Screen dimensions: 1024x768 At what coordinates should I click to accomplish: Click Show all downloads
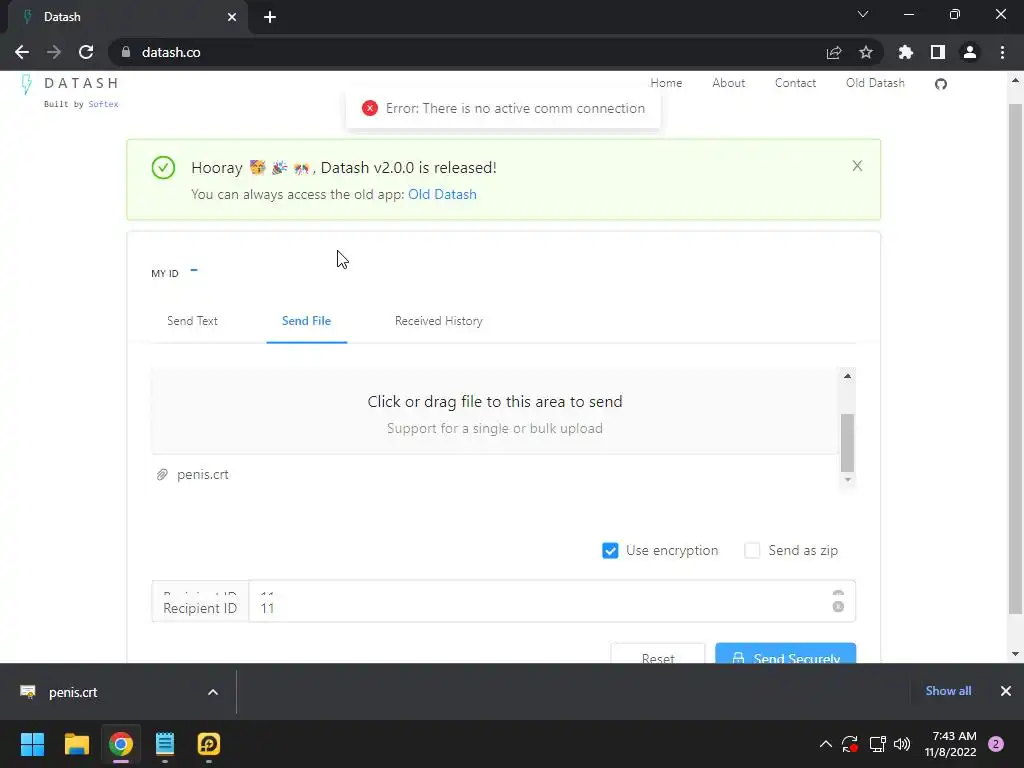tap(948, 691)
